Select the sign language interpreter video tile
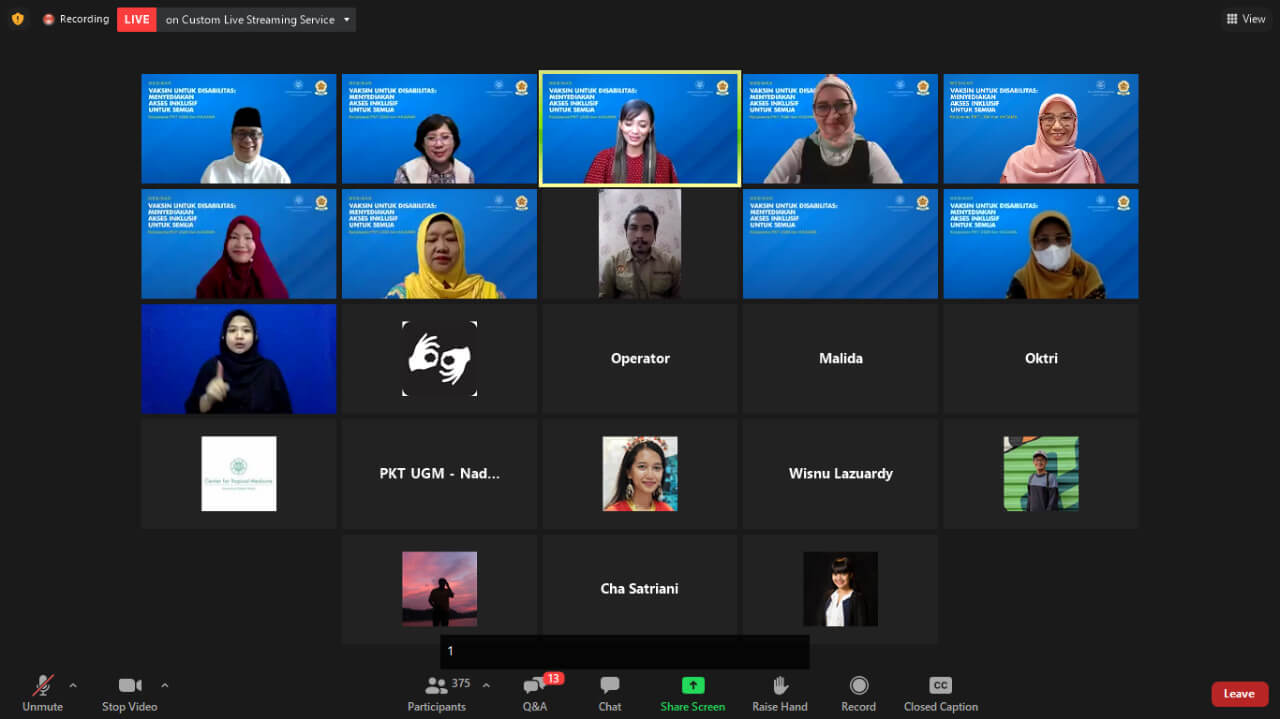The width and height of the screenshot is (1280, 719). (x=239, y=359)
